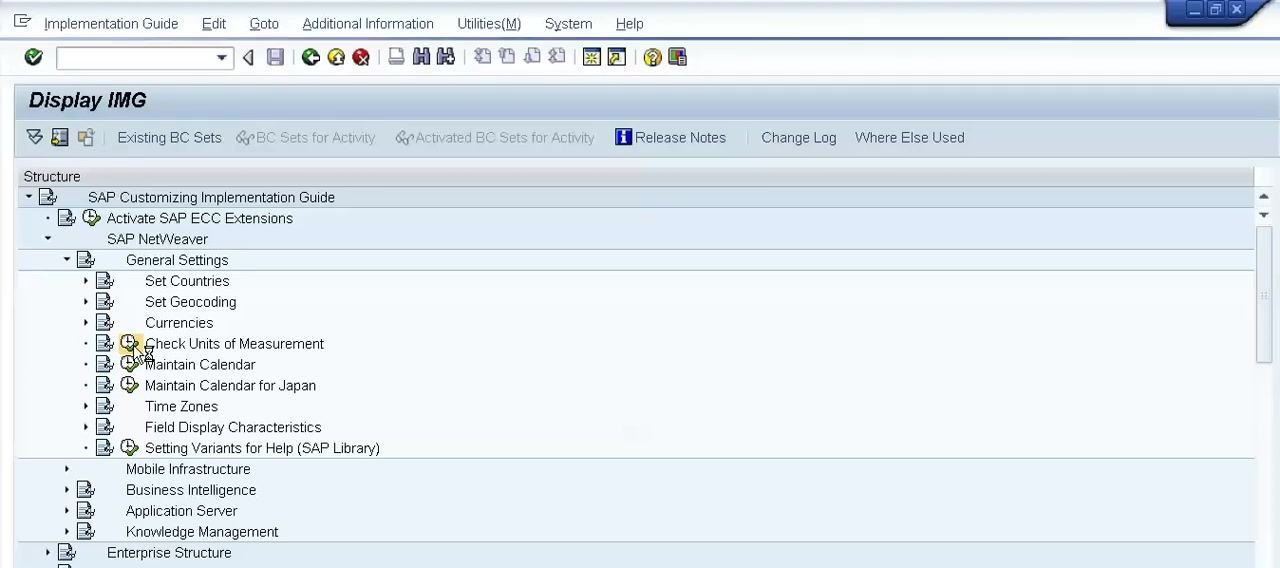This screenshot has height=568, width=1280.
Task: Click the Save diskette icon
Action: 275,57
